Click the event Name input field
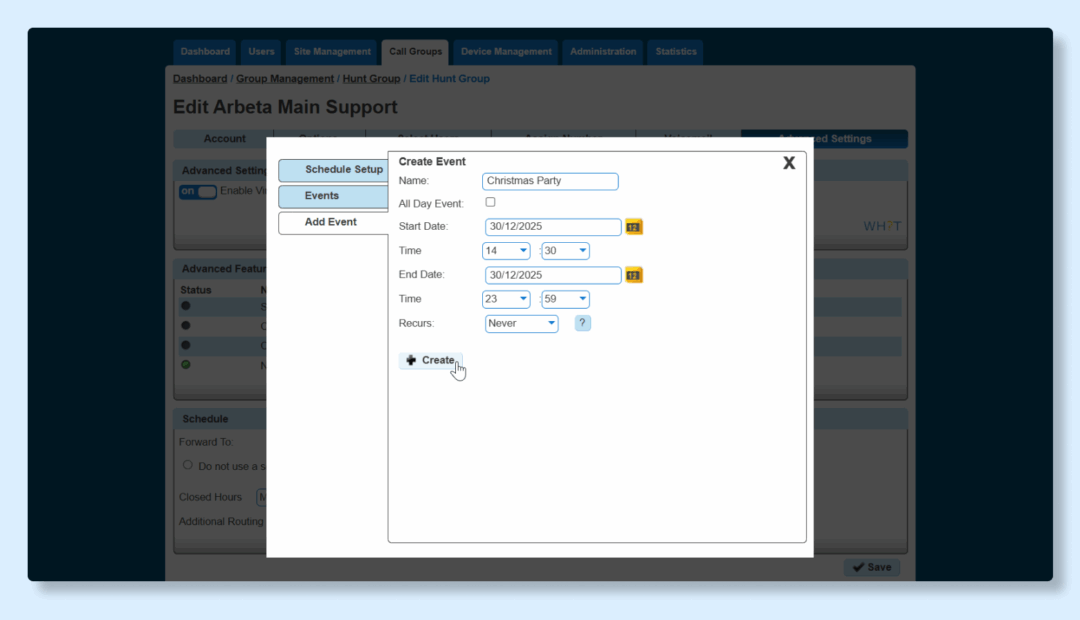Image resolution: width=1080 pixels, height=620 pixels. pos(550,181)
